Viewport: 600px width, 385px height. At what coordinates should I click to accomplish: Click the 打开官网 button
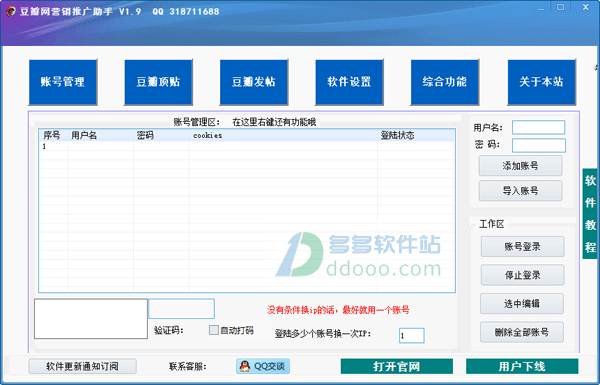coord(397,366)
